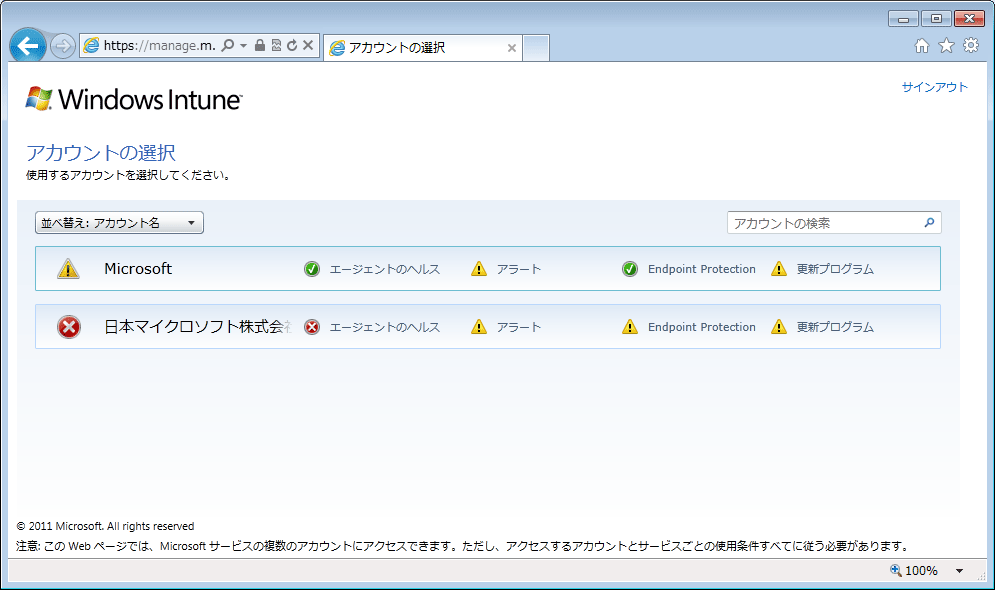This screenshot has width=995, height=590.
Task: Restore down the browser window
Action: [936, 18]
